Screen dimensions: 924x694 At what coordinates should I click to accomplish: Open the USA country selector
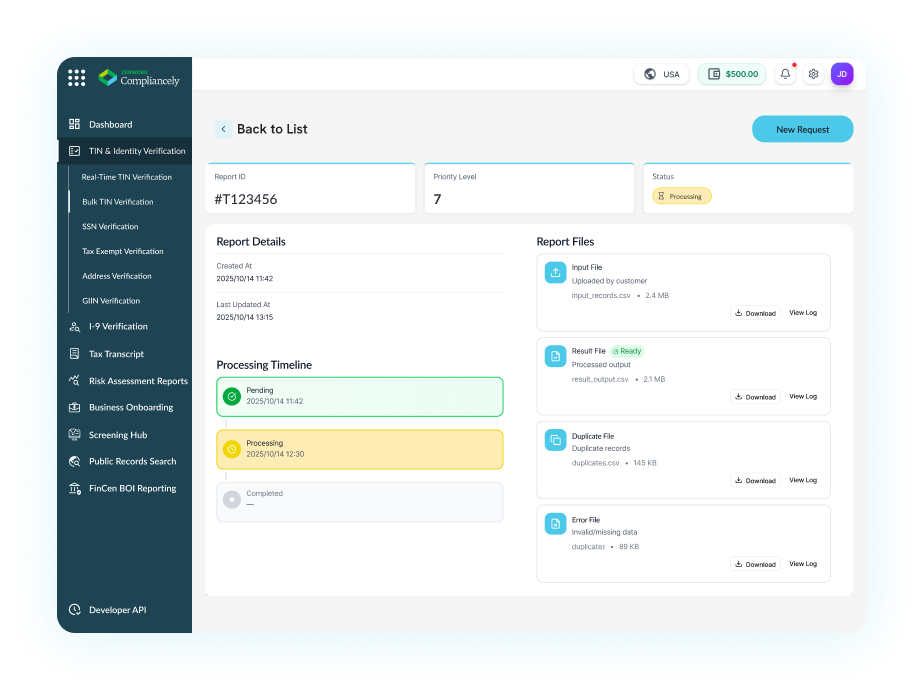click(661, 74)
